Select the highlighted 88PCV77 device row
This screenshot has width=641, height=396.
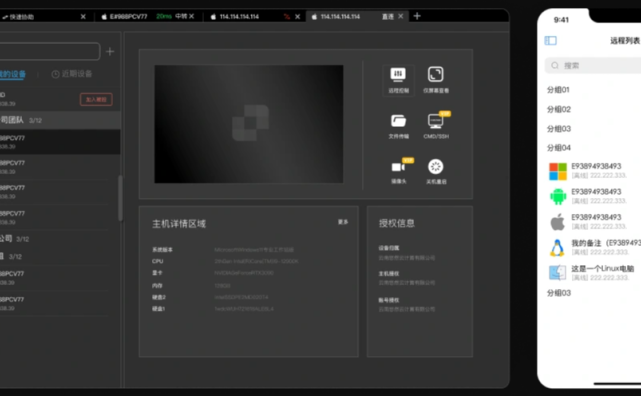click(60, 142)
